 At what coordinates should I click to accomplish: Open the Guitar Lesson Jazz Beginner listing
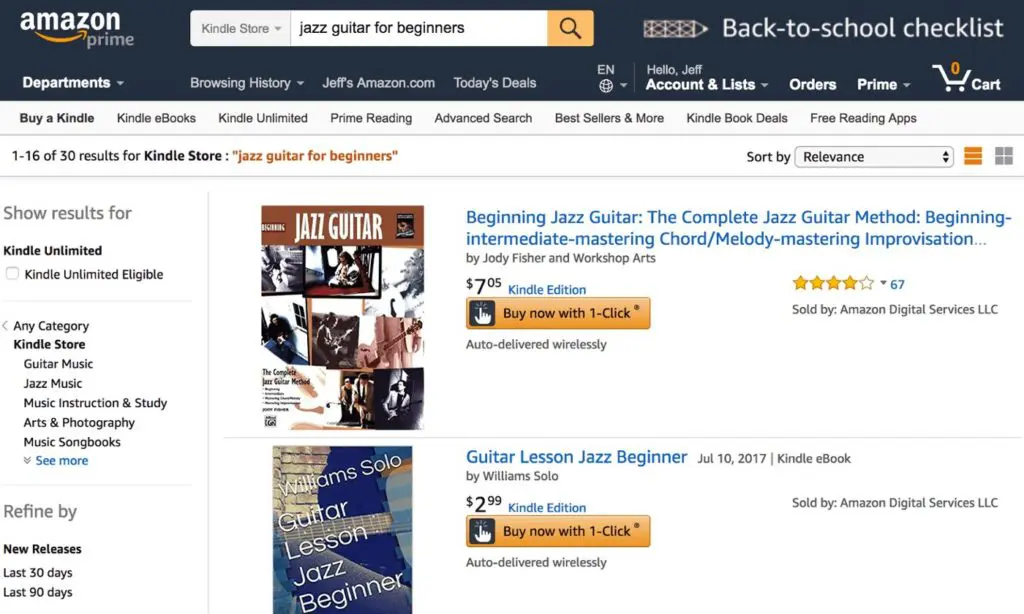point(576,457)
